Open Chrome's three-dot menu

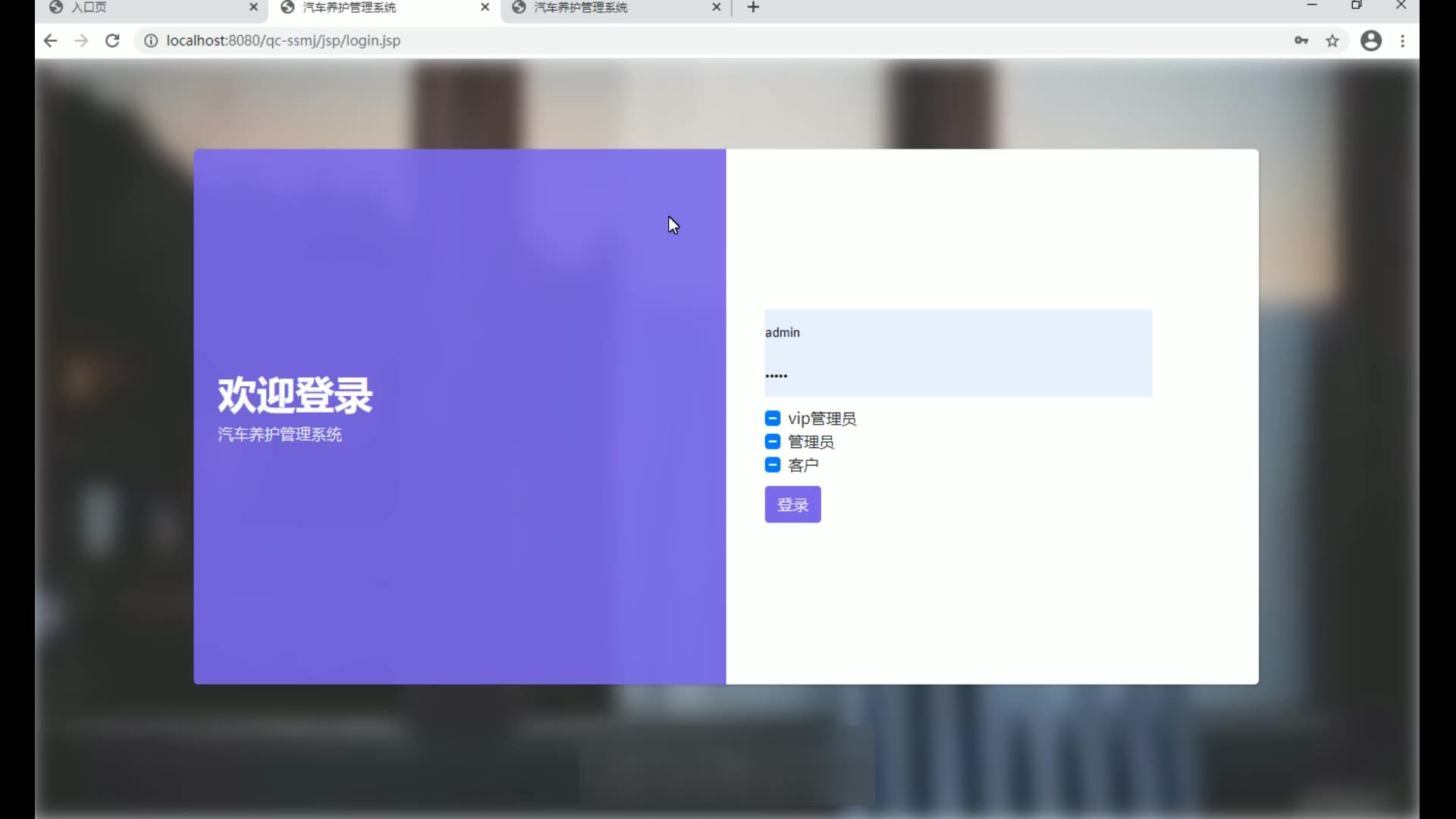pyautogui.click(x=1403, y=41)
